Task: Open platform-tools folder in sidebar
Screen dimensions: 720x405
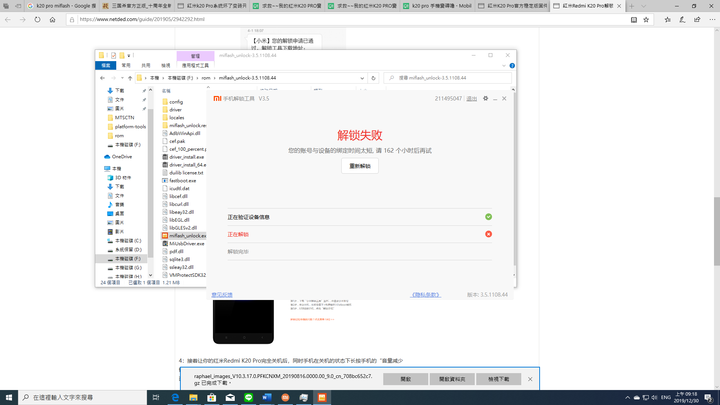Action: [x=127, y=127]
